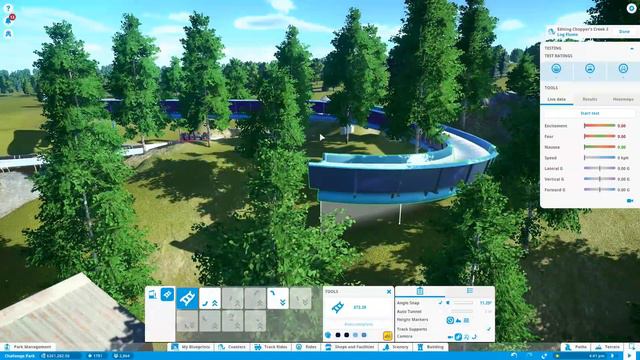Click the ride camera icon in Testing panel
Viewport: 640px width, 360px height.
[630, 200]
